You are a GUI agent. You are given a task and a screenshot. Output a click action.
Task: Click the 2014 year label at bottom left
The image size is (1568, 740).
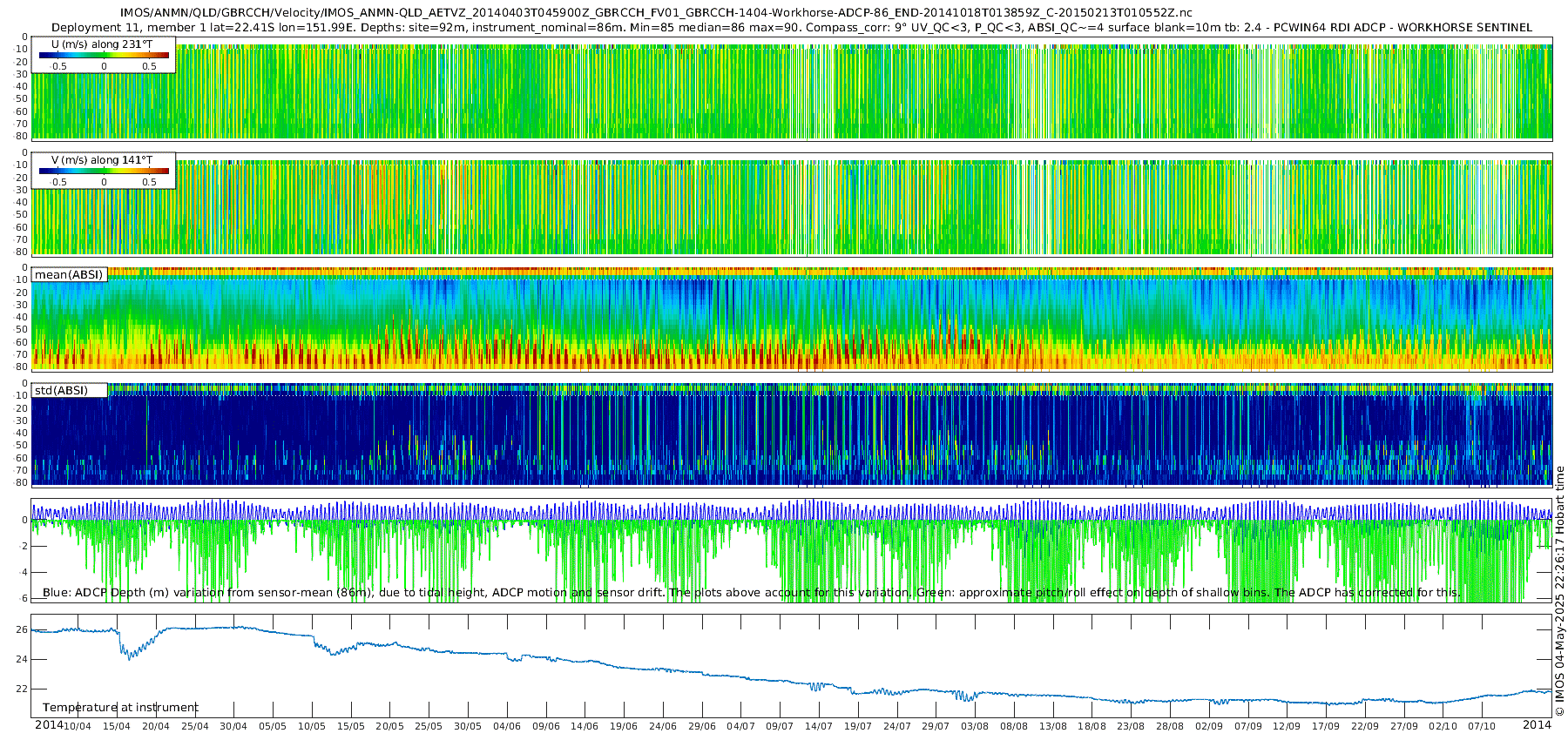pyautogui.click(x=49, y=725)
